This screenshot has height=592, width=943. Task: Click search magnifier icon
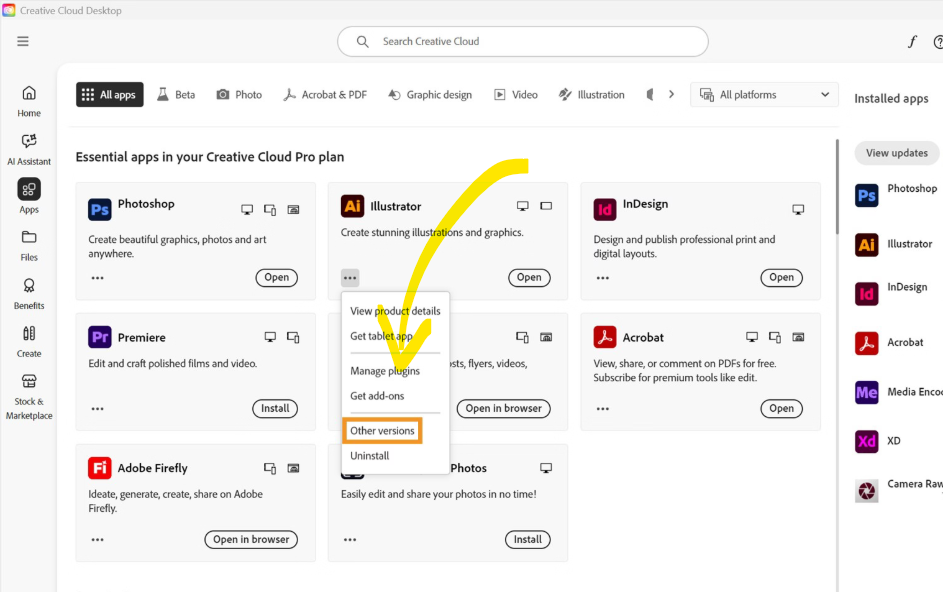pyautogui.click(x=363, y=42)
